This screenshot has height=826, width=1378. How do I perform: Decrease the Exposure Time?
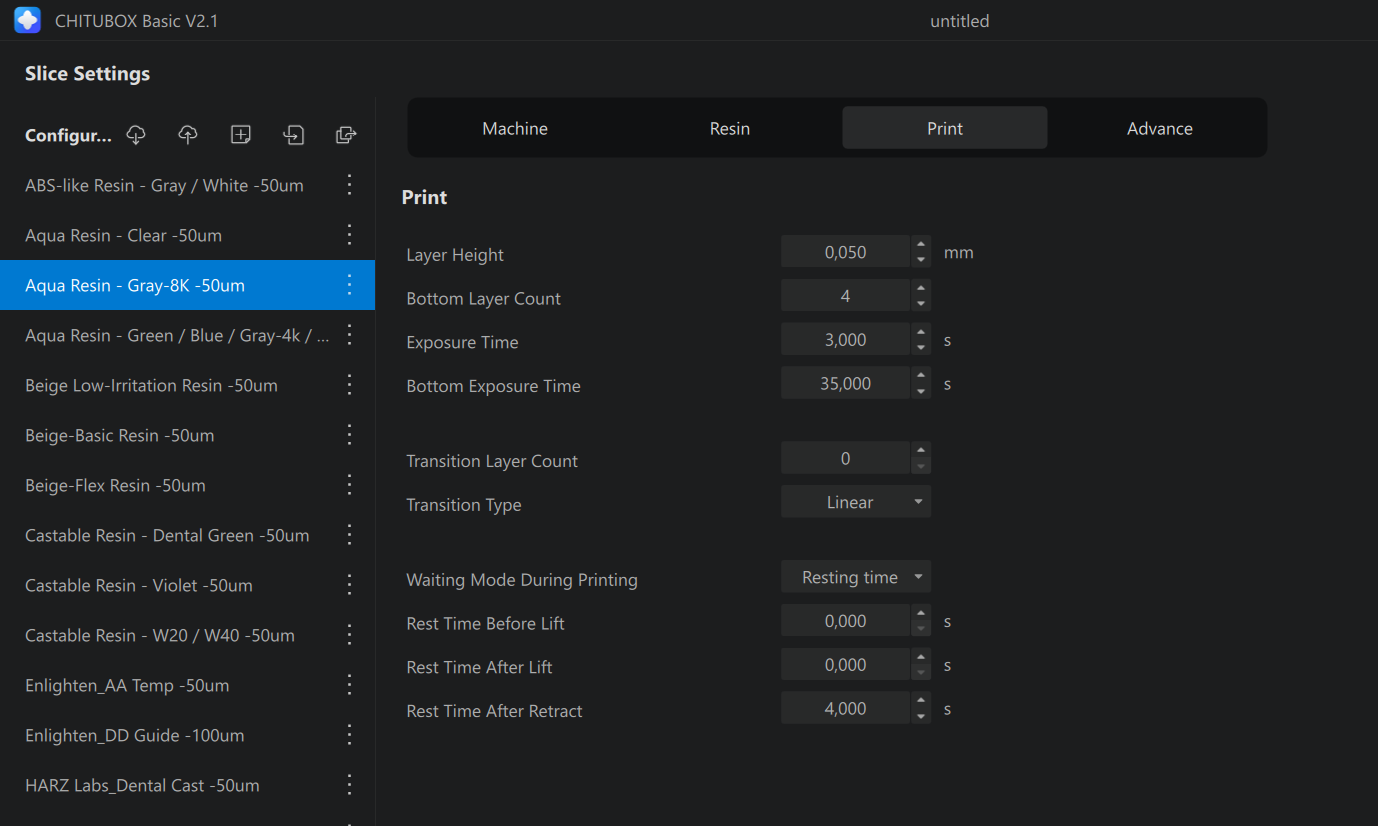tap(921, 348)
